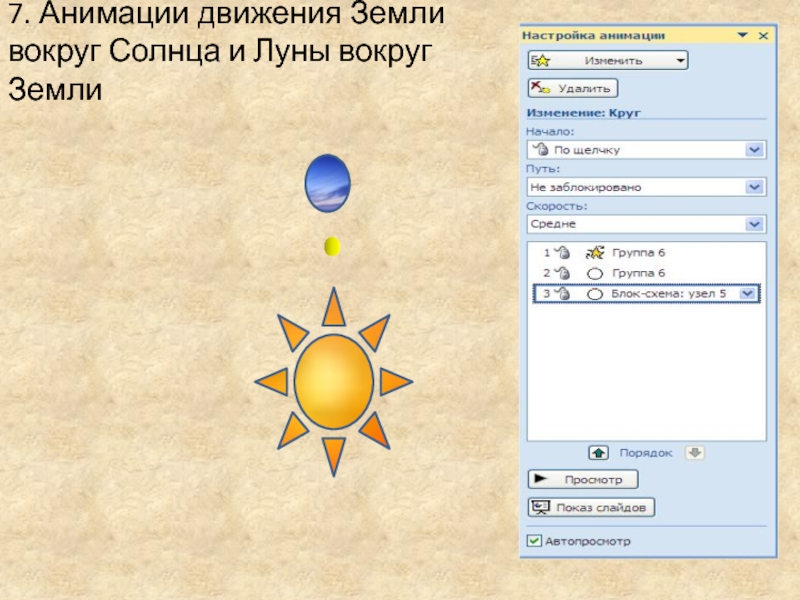800x600 pixels.
Task: Open the Настройка анимации pane menu arrow
Action: tap(743, 35)
